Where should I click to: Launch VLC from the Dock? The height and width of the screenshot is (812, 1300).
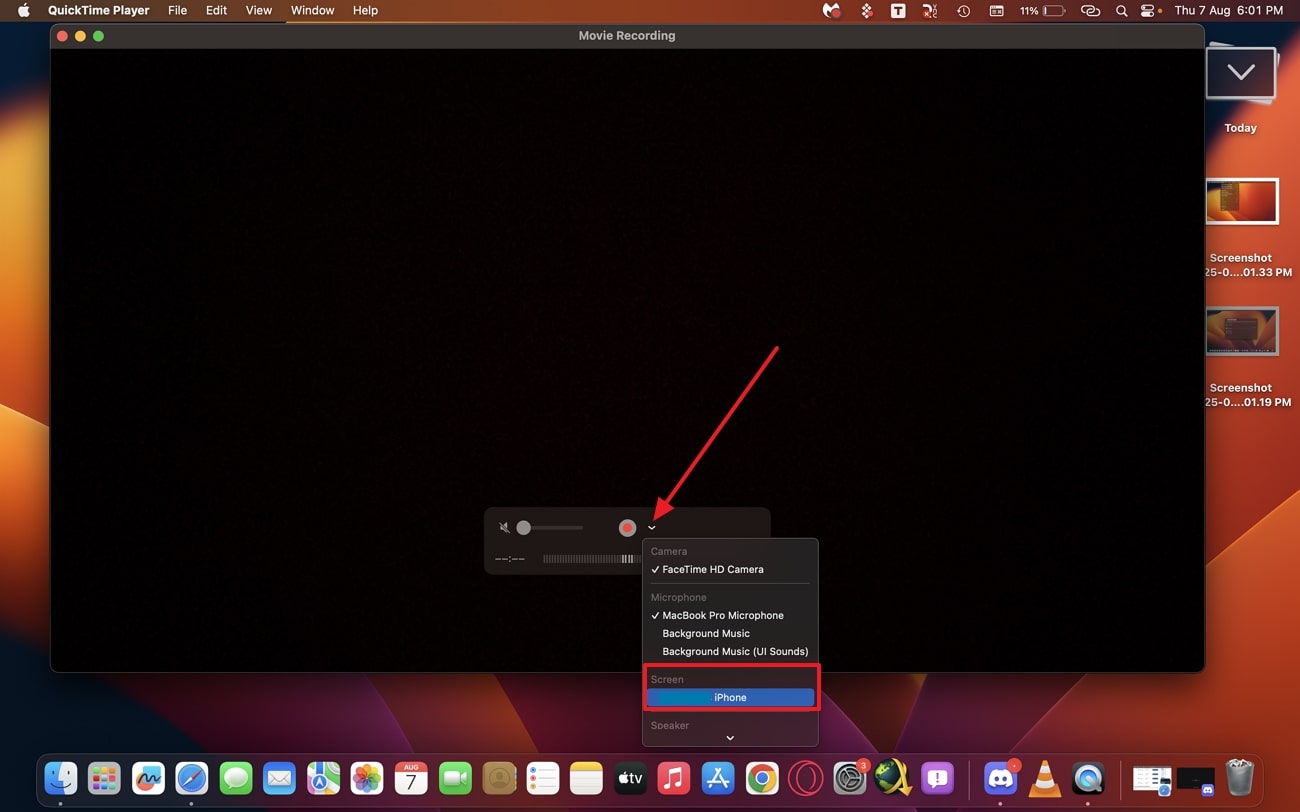(x=1044, y=778)
